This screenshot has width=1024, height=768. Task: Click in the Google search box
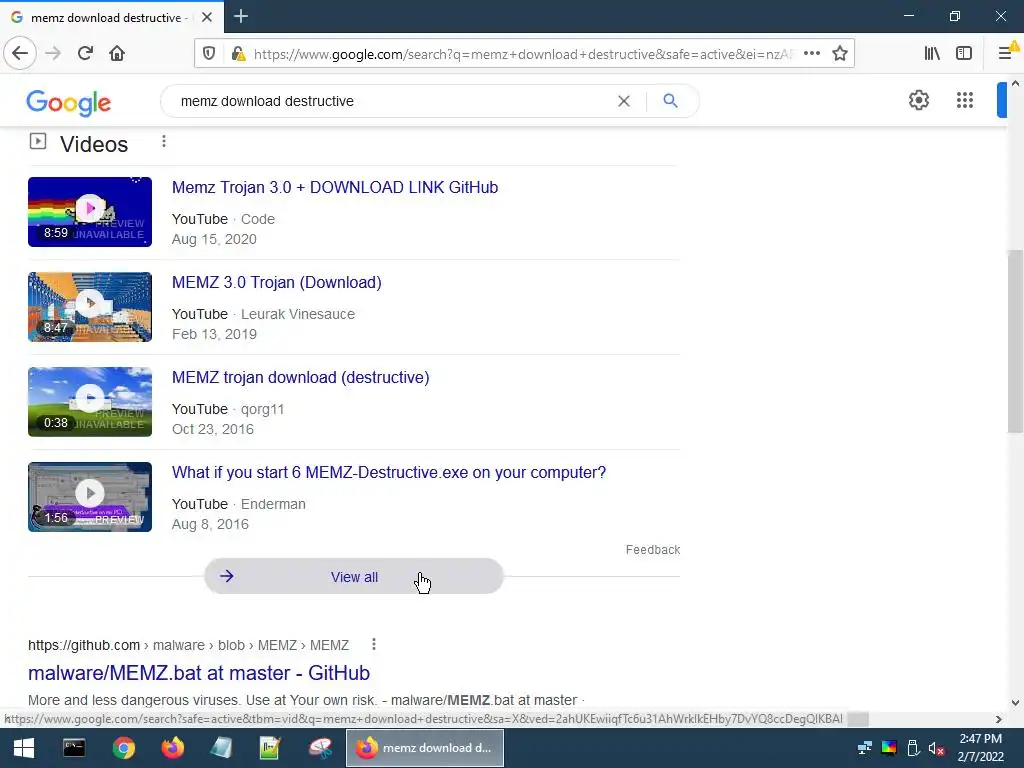(x=392, y=101)
